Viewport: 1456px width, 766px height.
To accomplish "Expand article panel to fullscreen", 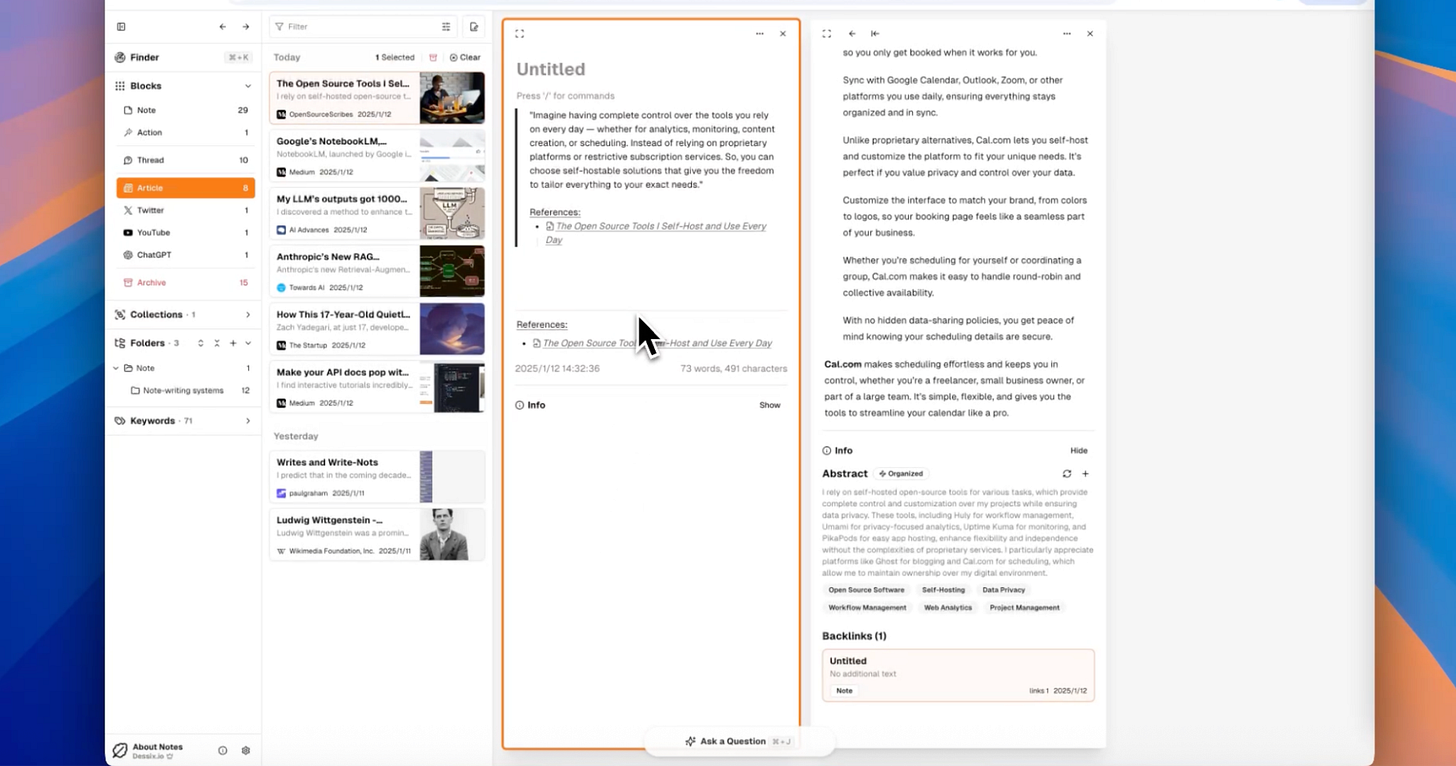I will (827, 34).
